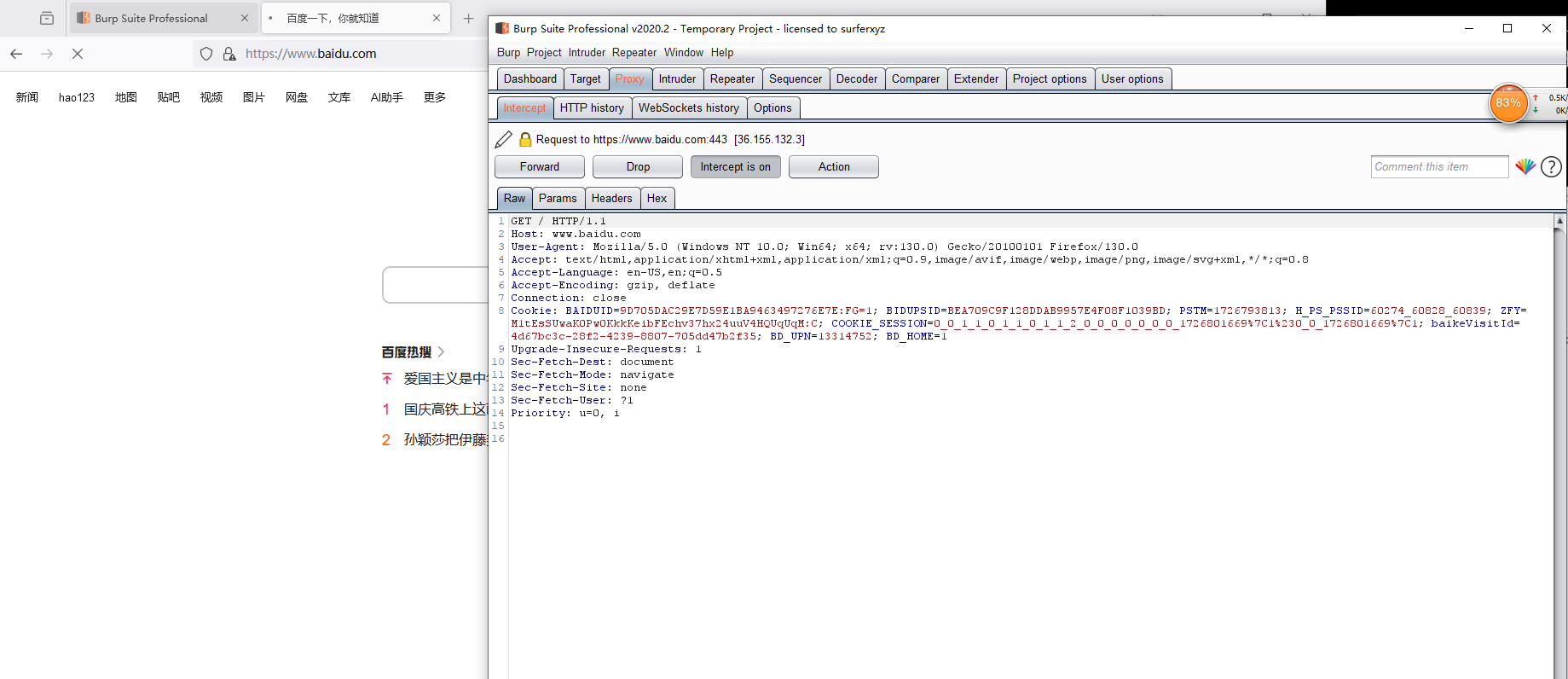The width and height of the screenshot is (1568, 679).
Task: Open the 视频 link
Action: [x=211, y=97]
